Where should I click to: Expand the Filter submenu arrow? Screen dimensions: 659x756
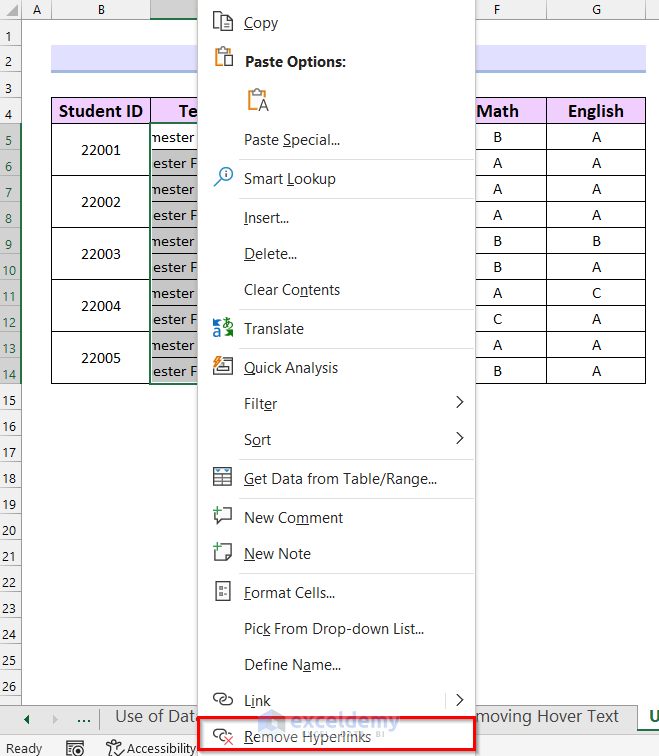[459, 403]
